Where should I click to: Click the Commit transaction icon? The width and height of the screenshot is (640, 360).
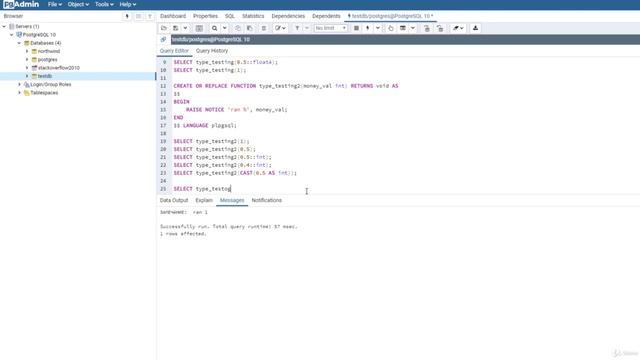pyautogui.click(x=427, y=28)
